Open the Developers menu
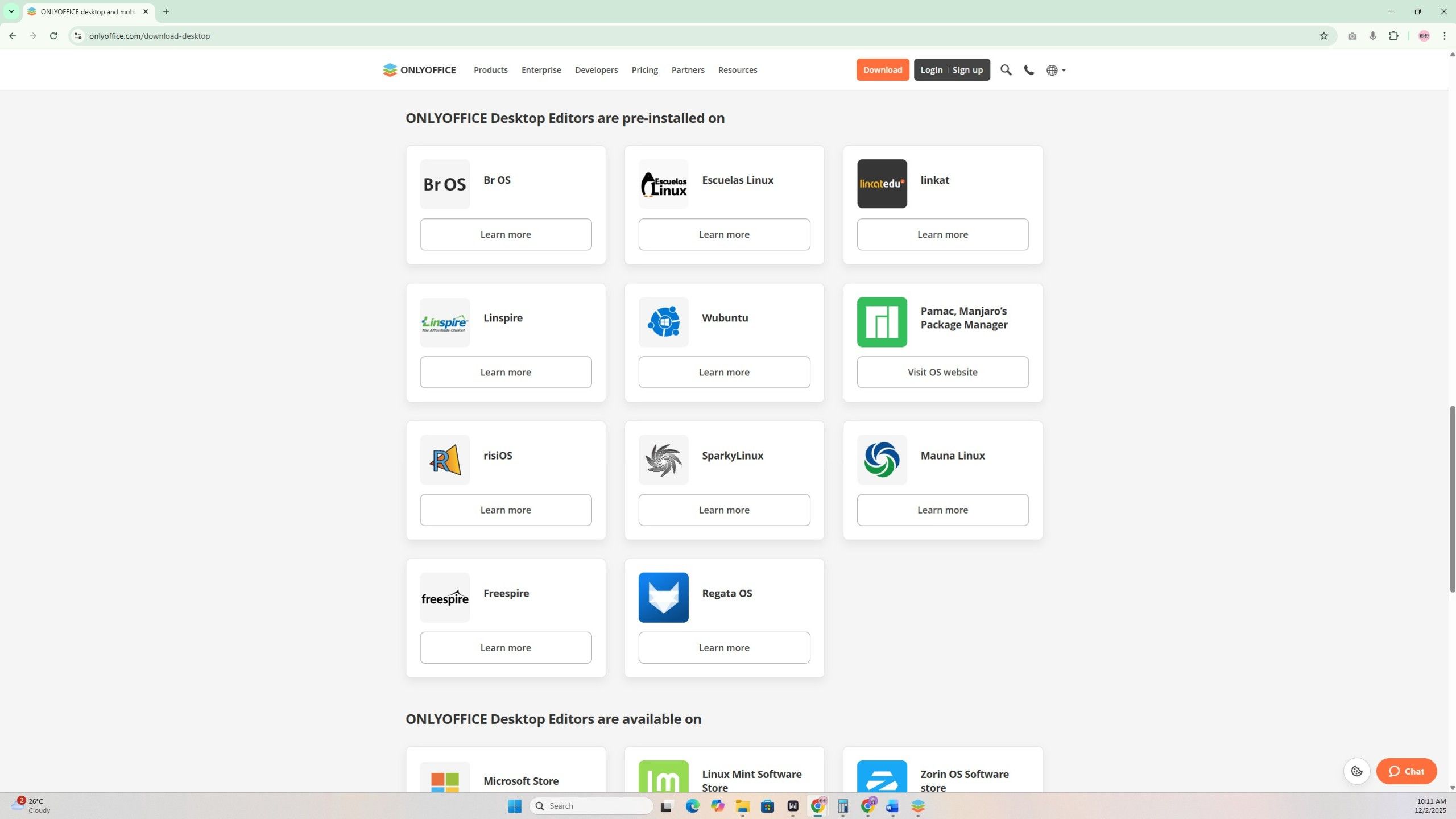Screen dimensions: 1456x819 pyautogui.click(x=596, y=70)
